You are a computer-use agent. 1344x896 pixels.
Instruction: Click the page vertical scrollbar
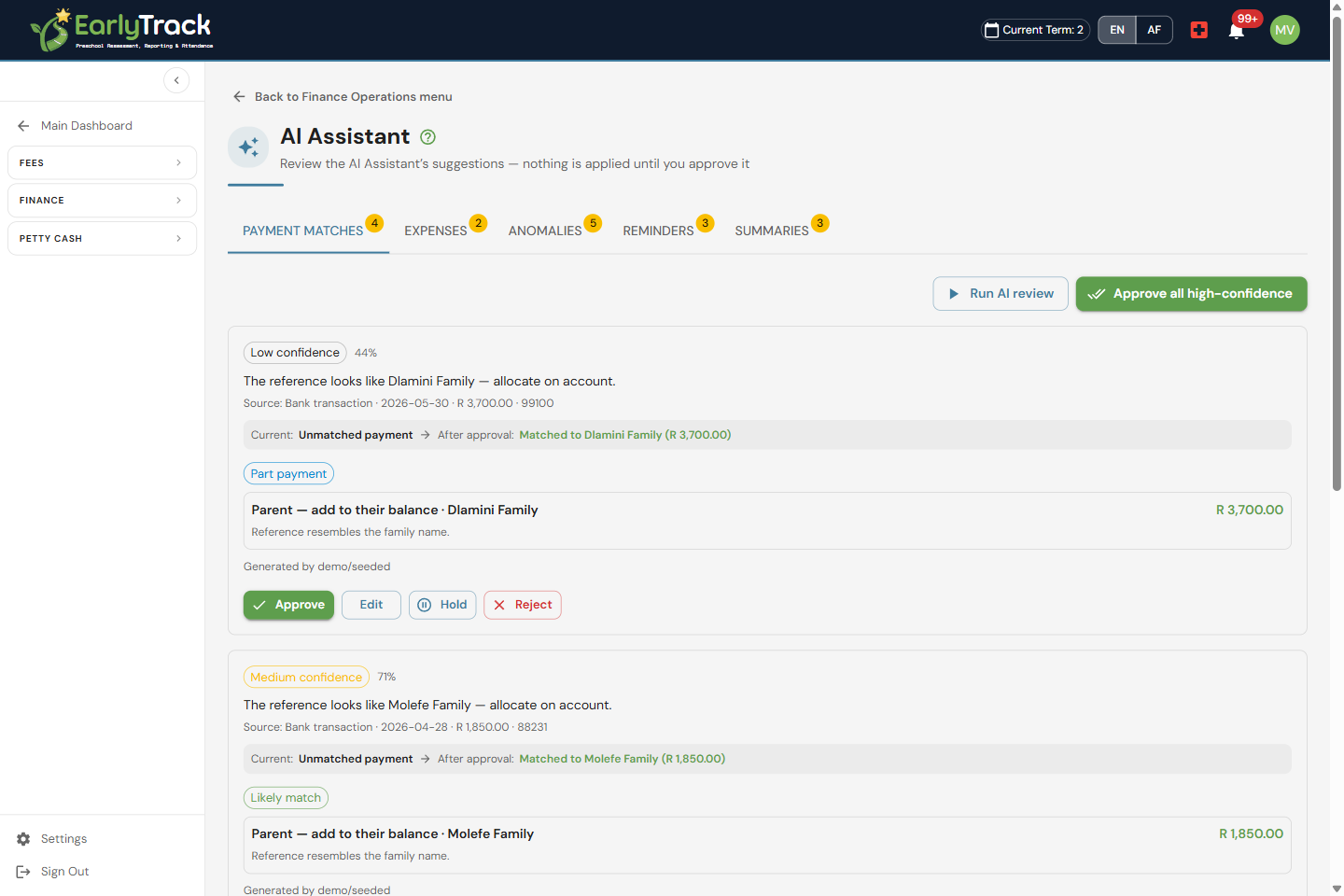[1337, 252]
